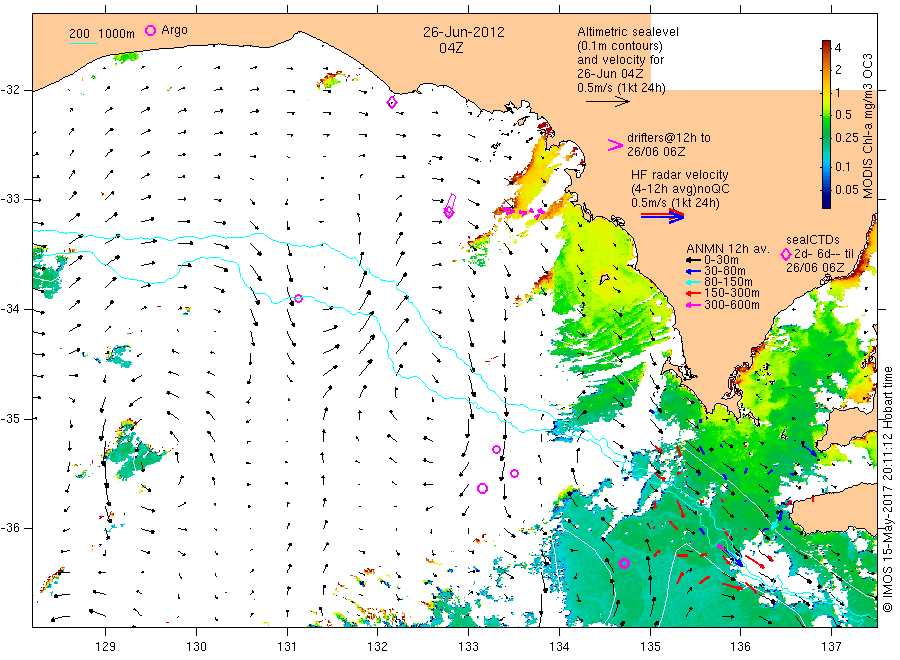This screenshot has width=900, height=660.
Task: Click the red-blue HF radar velocity arrow
Action: (x=663, y=216)
